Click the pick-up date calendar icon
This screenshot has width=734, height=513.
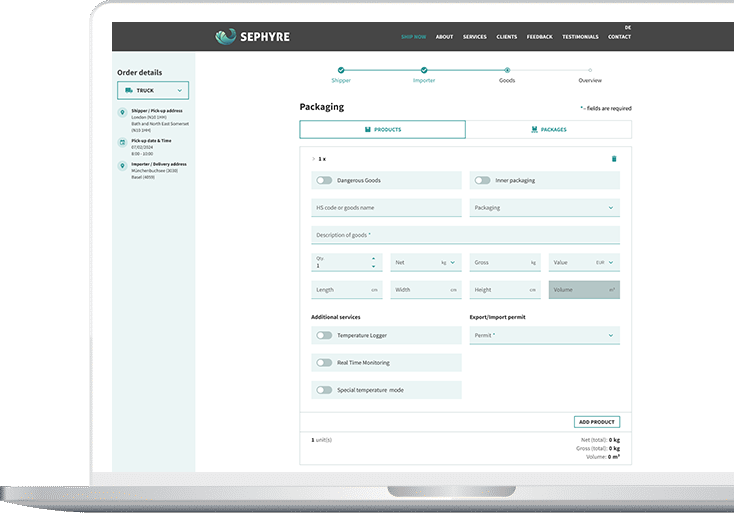point(122,141)
